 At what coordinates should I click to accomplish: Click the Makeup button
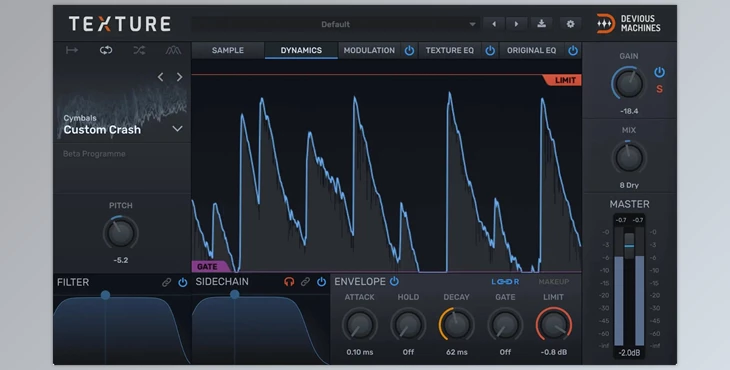tap(554, 282)
